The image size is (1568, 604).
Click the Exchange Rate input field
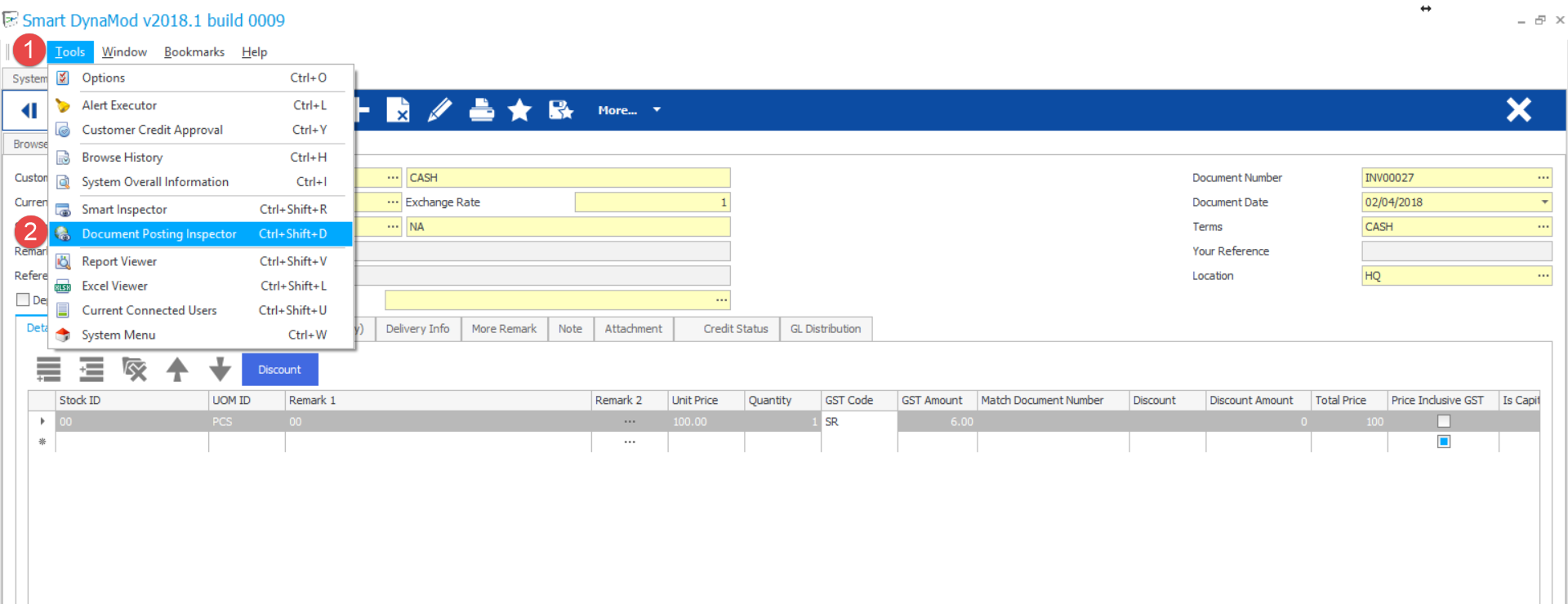click(x=652, y=202)
